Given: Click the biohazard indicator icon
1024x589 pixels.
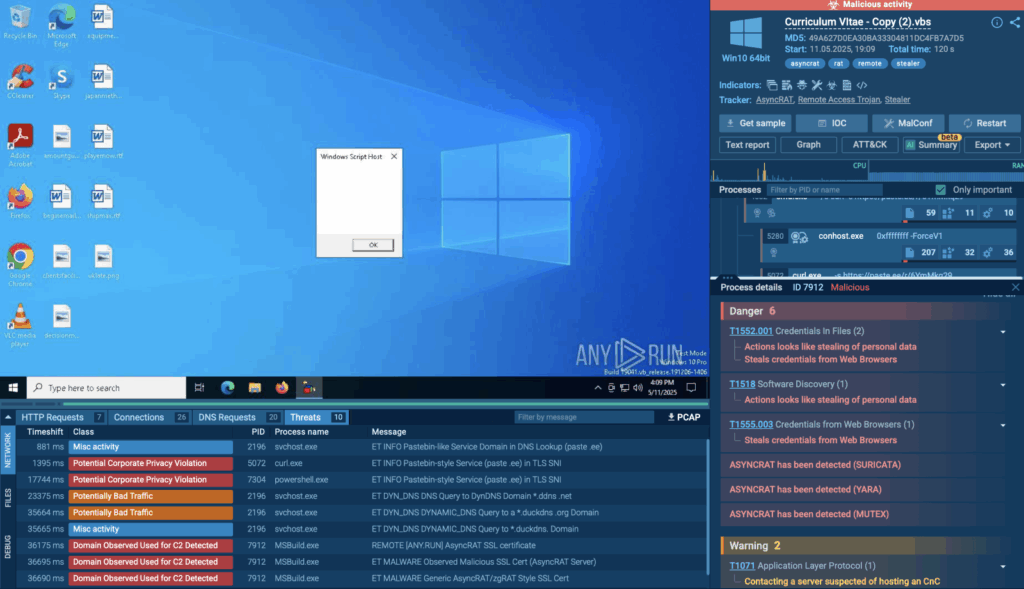Looking at the screenshot, I should pyautogui.click(x=831, y=85).
